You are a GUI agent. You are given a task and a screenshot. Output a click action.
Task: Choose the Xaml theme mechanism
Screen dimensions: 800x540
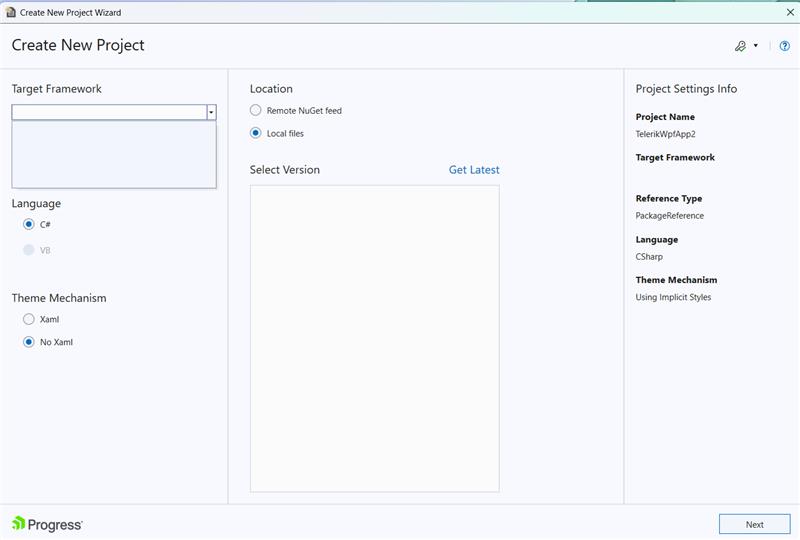(29, 319)
